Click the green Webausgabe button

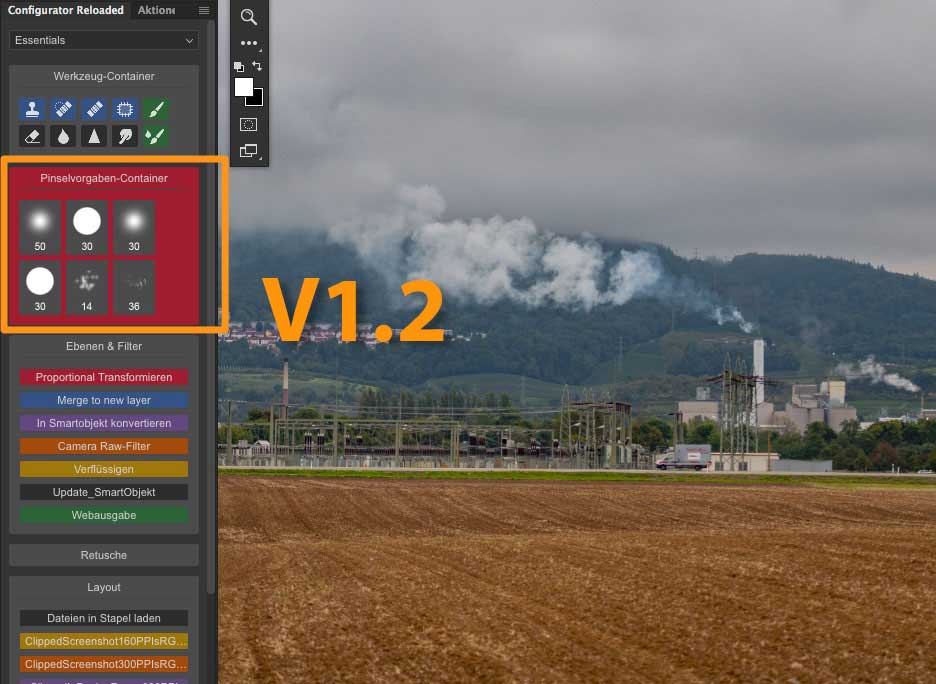[x=104, y=515]
